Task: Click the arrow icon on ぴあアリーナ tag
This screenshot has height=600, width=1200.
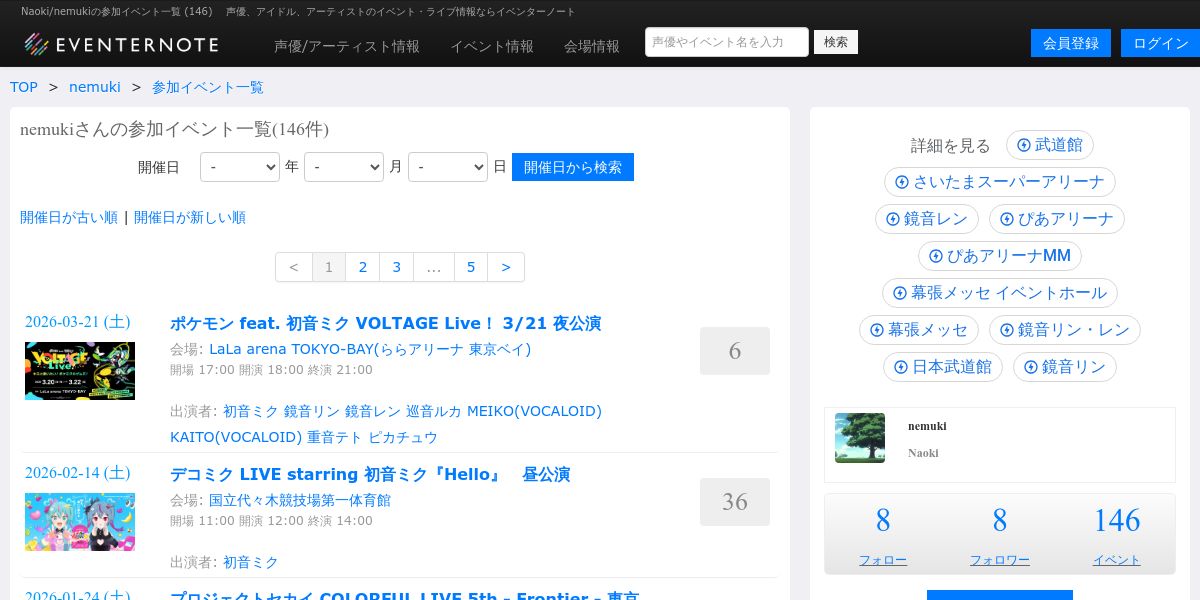Action: (1007, 219)
